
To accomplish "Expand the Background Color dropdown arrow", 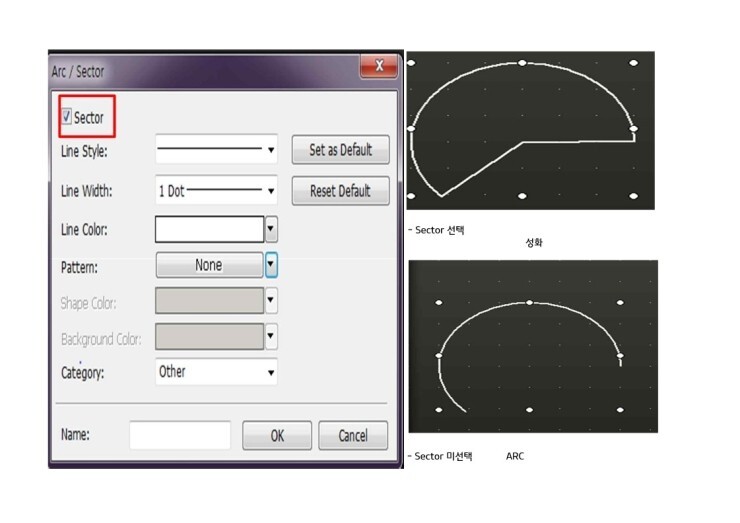I will coord(271,337).
